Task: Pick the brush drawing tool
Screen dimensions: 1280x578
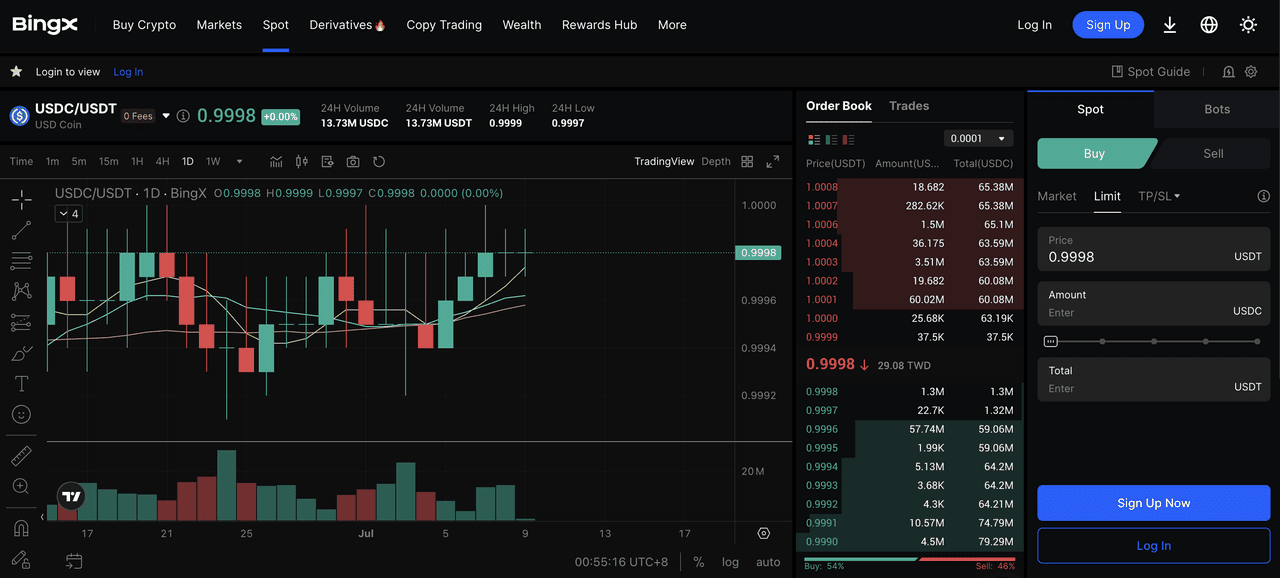Action: (21, 353)
